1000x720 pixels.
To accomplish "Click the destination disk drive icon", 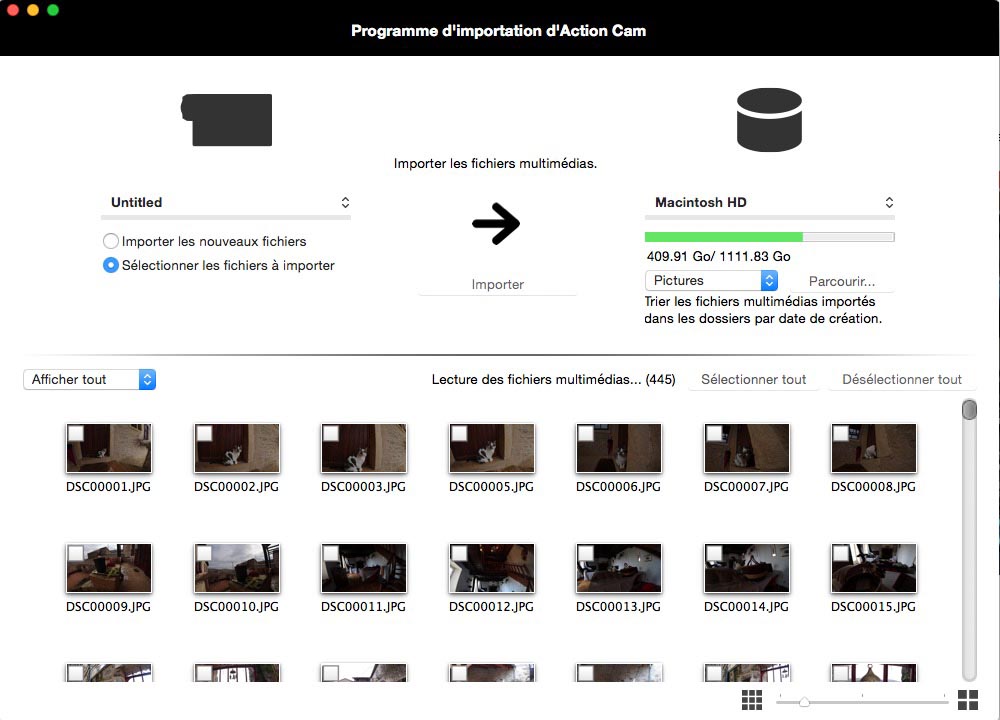I will click(769, 120).
